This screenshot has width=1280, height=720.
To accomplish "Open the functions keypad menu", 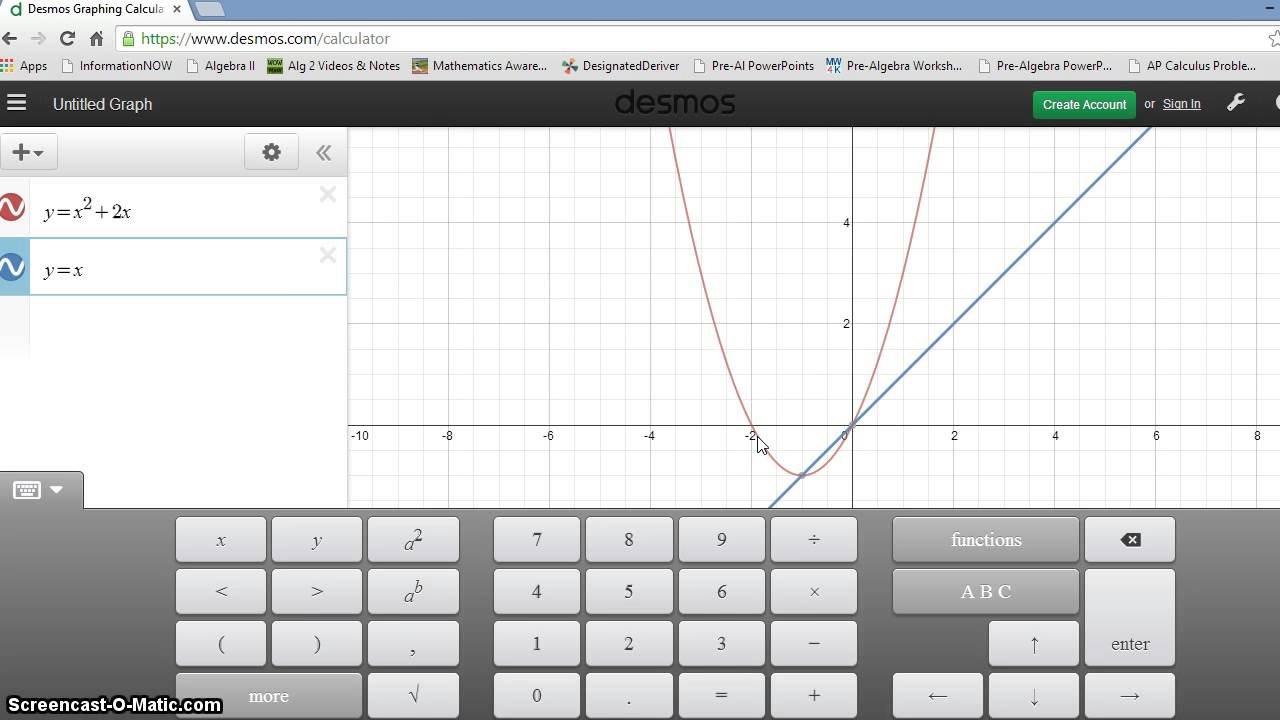I will [986, 540].
